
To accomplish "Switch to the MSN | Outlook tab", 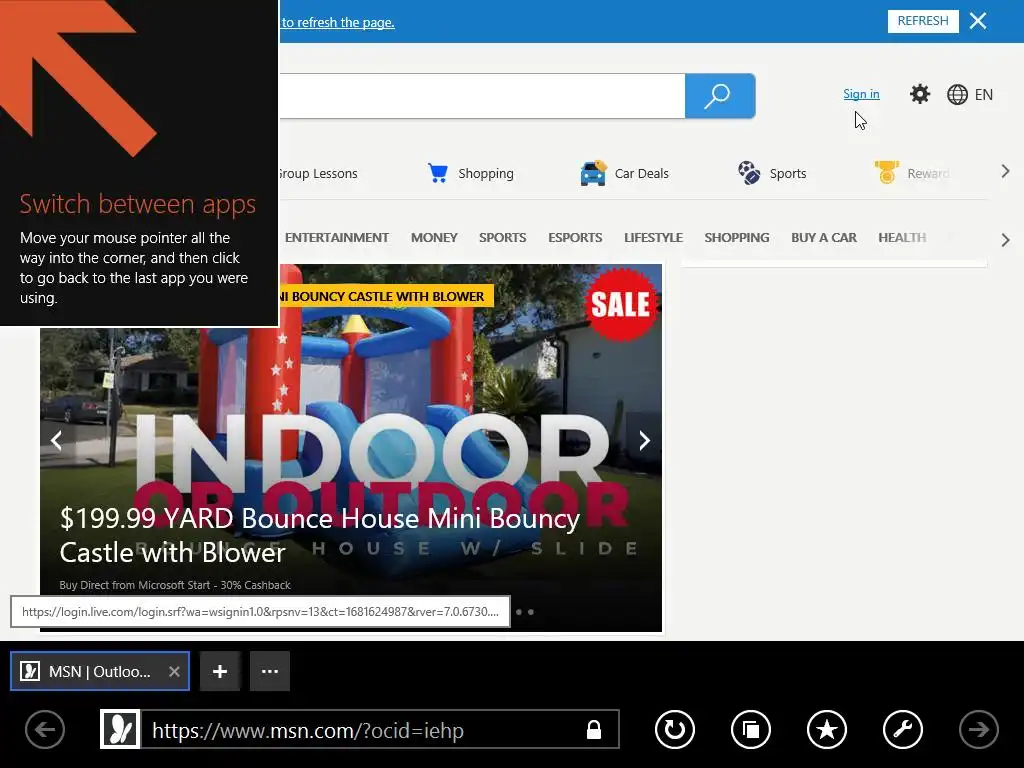I will tap(99, 671).
